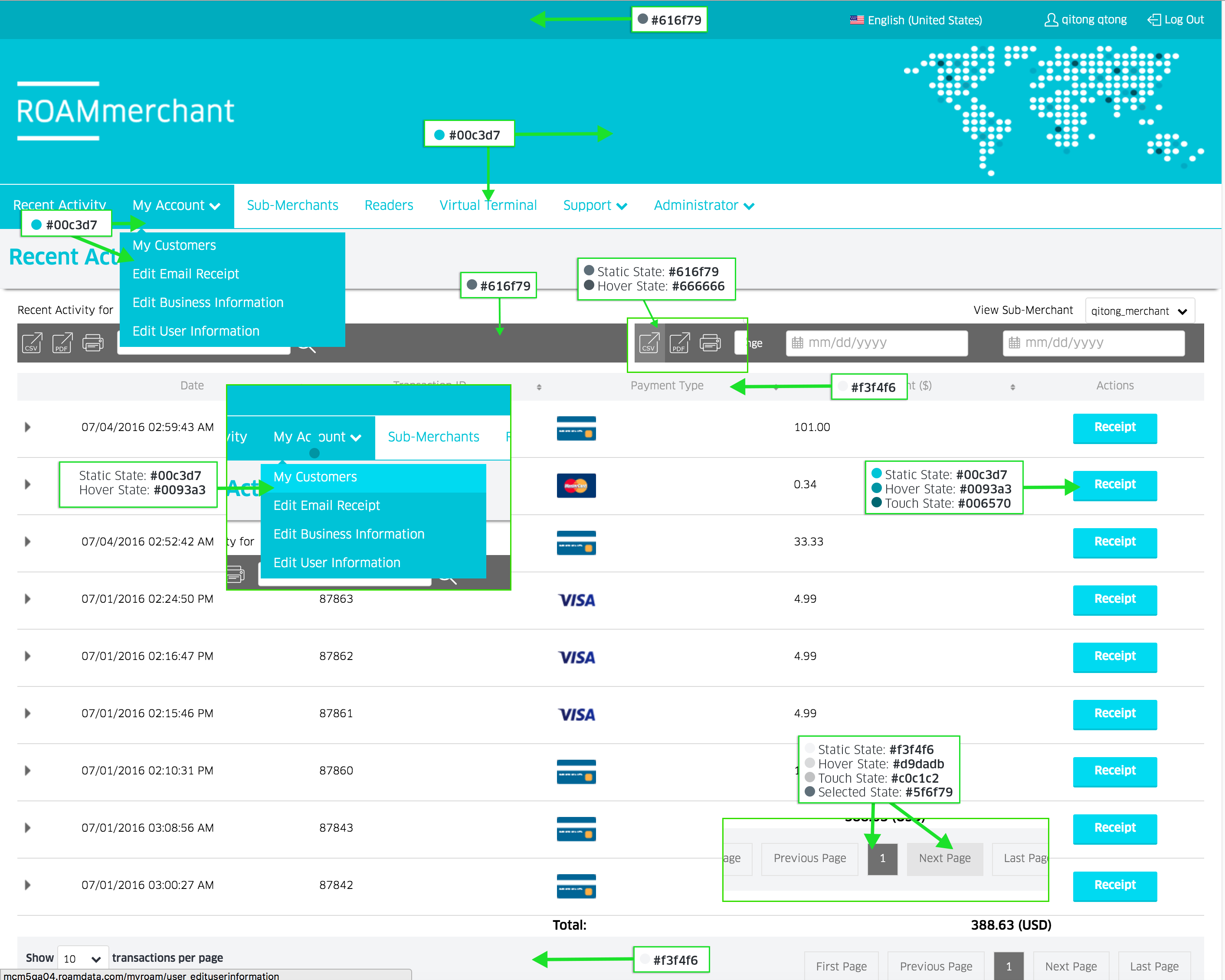1225x980 pixels.
Task: Click the amount 33.33
Action: pos(809,542)
